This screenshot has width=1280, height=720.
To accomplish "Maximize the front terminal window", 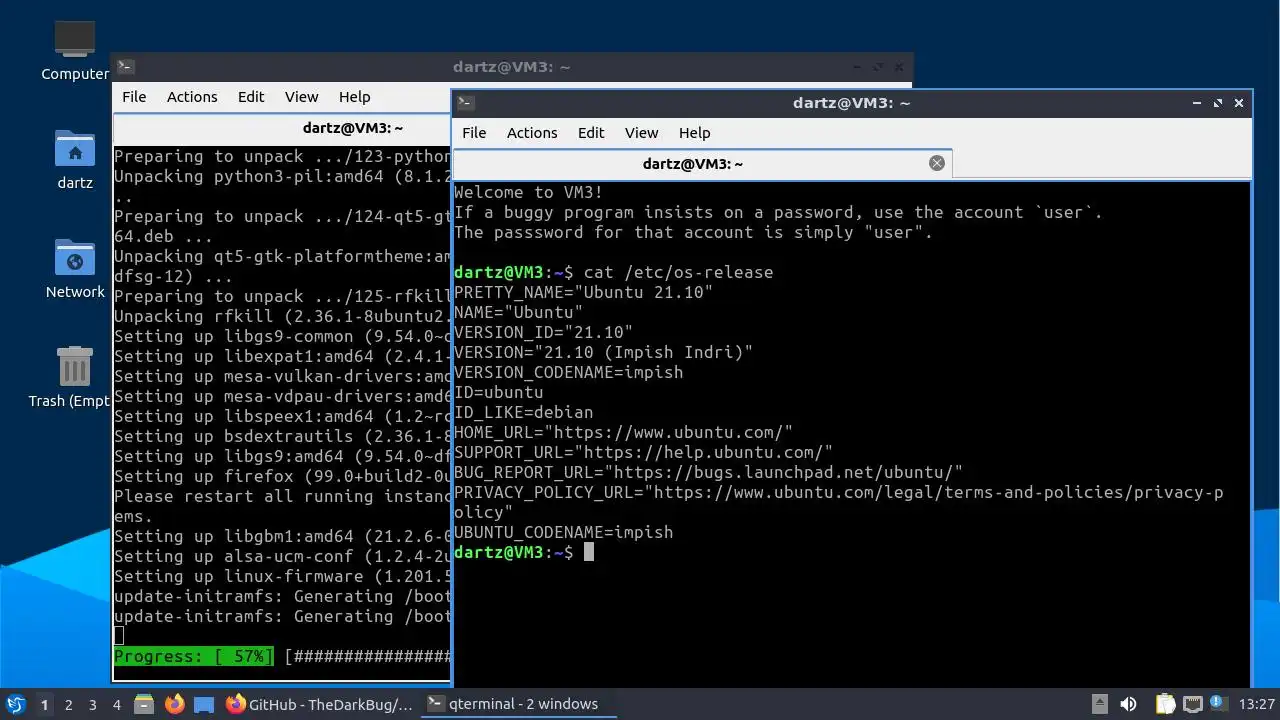I will pos(1218,103).
